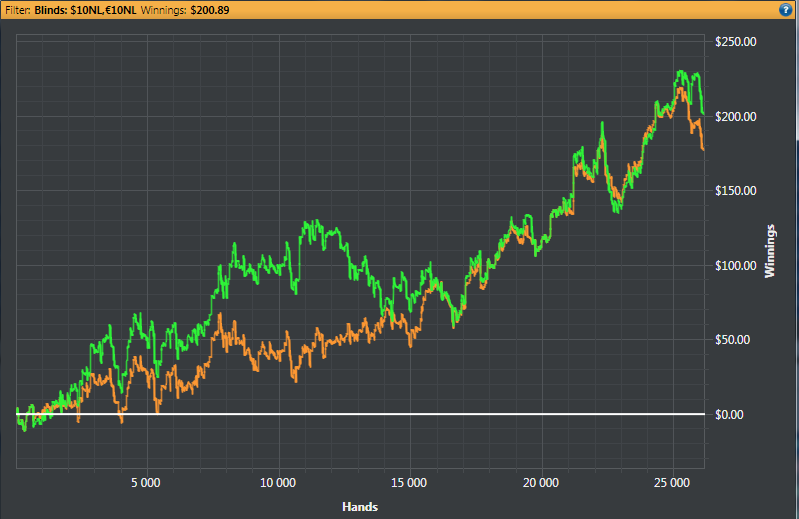Click the 10 000 hands axis label
The height and width of the screenshot is (519, 799).
pos(278,483)
